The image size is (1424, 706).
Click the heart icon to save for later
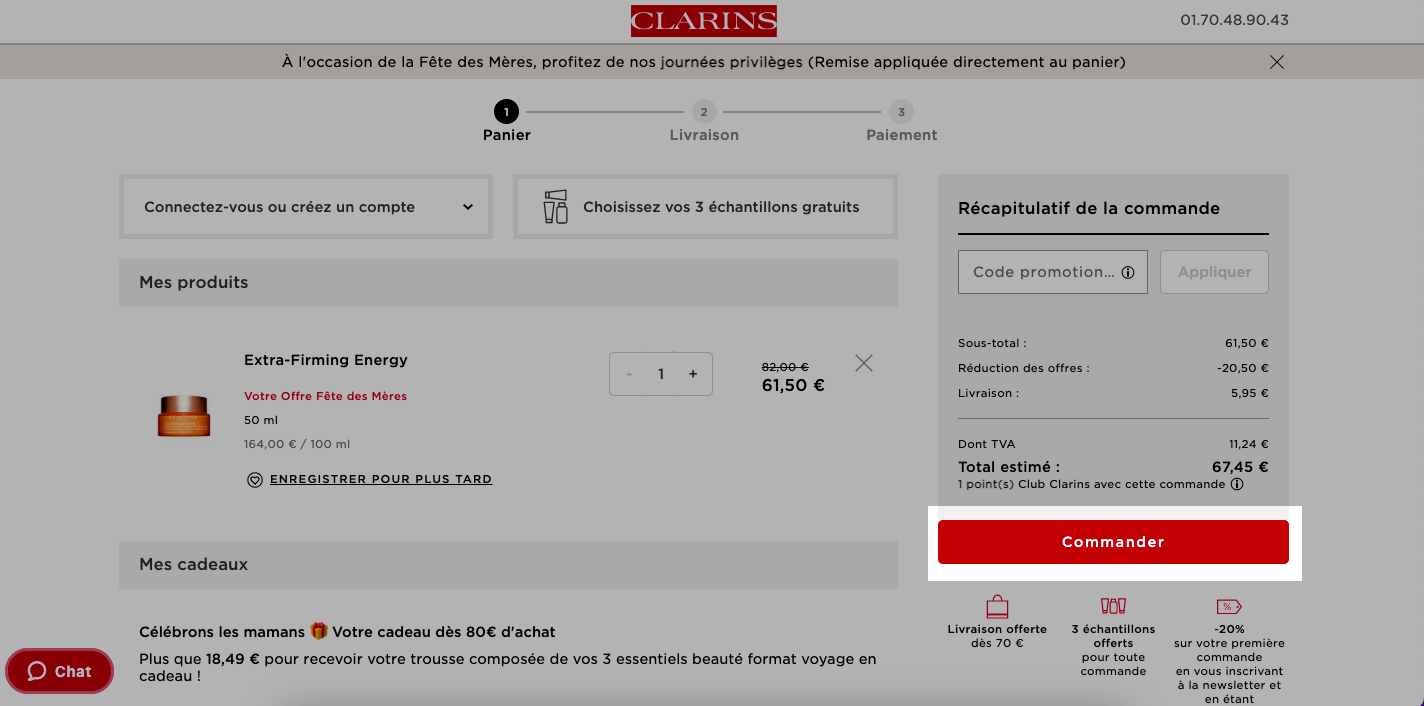(x=255, y=480)
